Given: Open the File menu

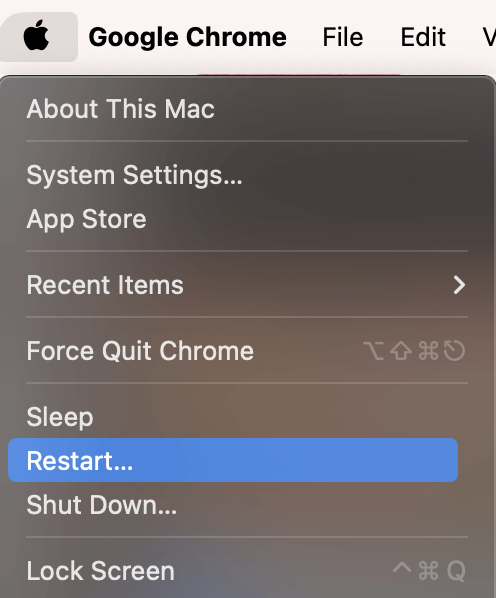Looking at the screenshot, I should (x=343, y=37).
